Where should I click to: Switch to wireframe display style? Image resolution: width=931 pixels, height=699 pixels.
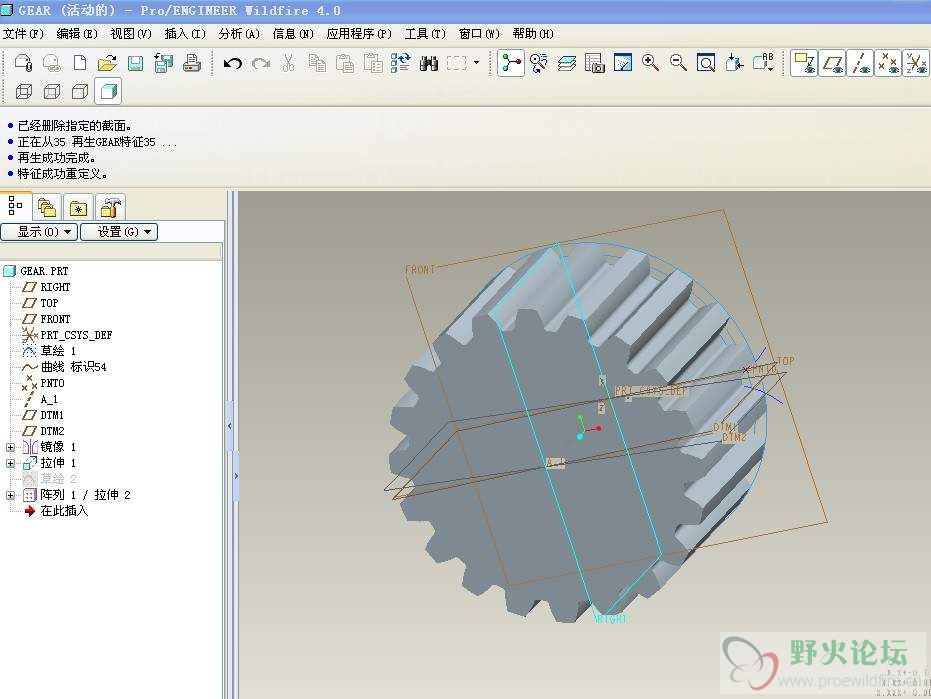coord(24,91)
